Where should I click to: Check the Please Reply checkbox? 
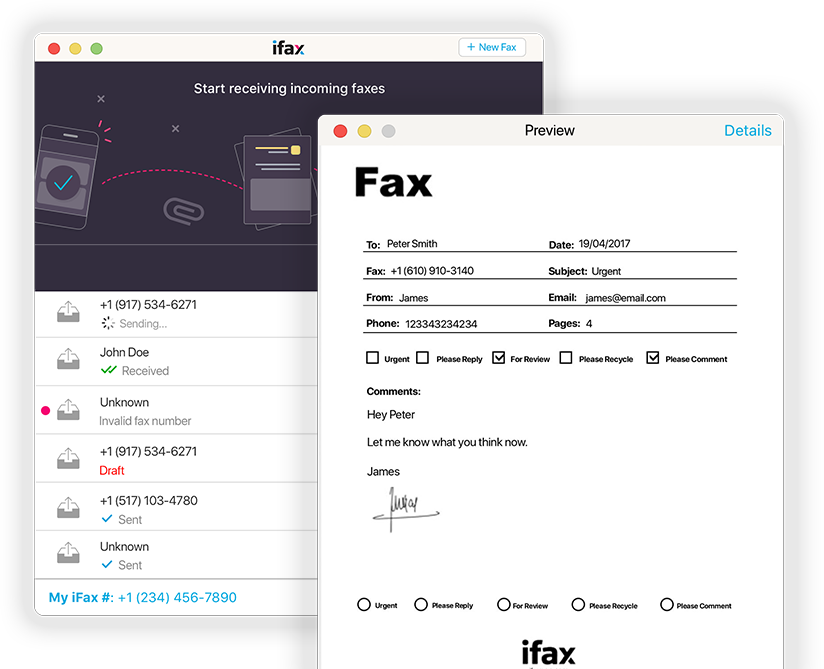(423, 357)
